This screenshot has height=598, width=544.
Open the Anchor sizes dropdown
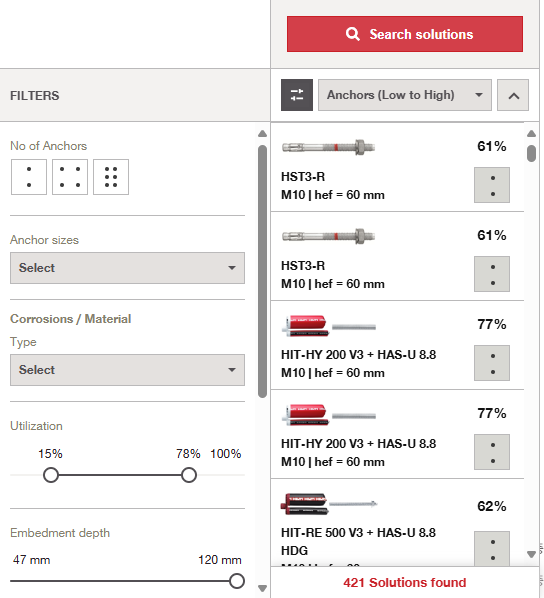pyautogui.click(x=127, y=268)
